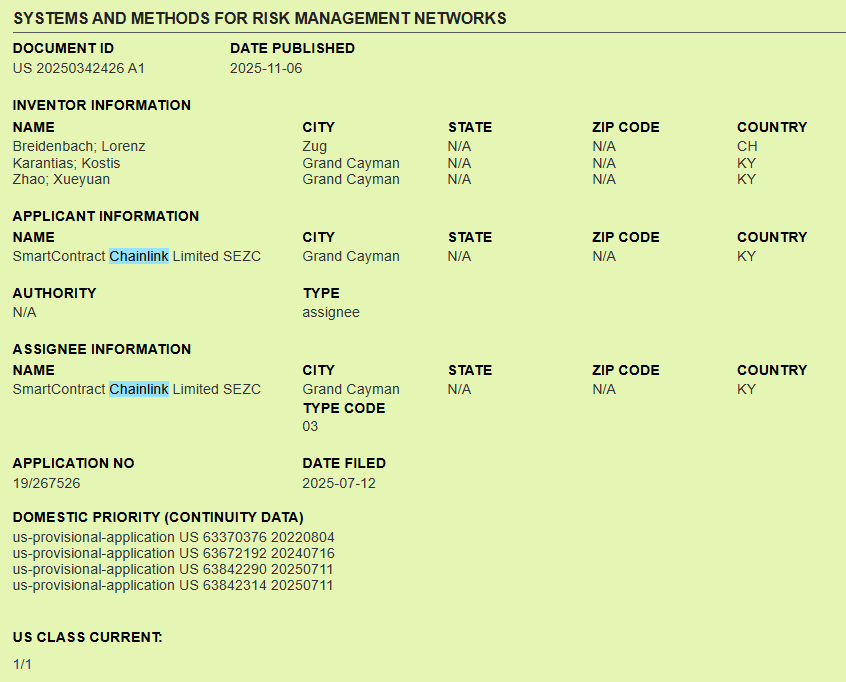Select the title Systems and Methods for Risk Management Networks
846x682 pixels.
click(260, 18)
